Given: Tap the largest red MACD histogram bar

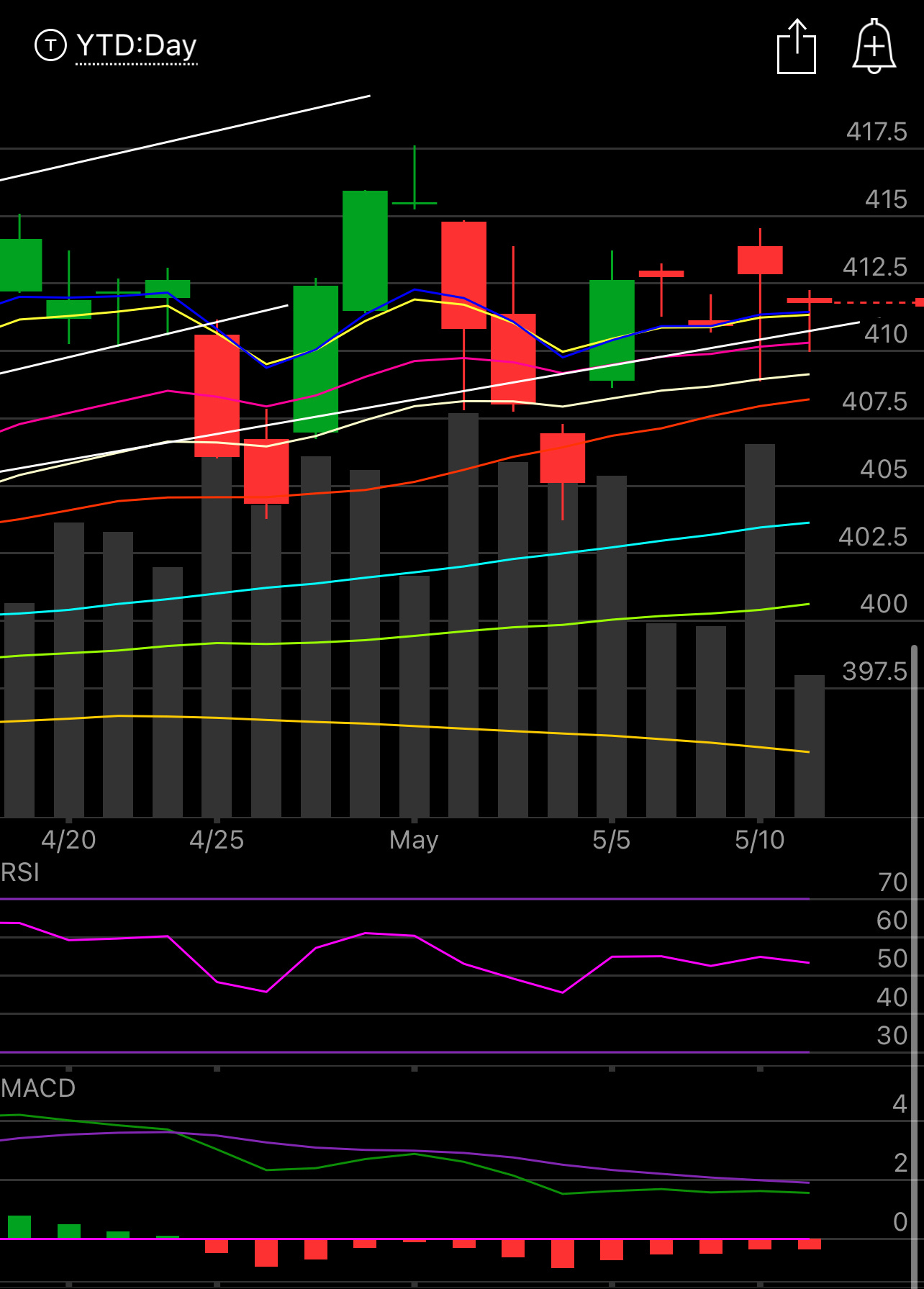Looking at the screenshot, I should [563, 1254].
